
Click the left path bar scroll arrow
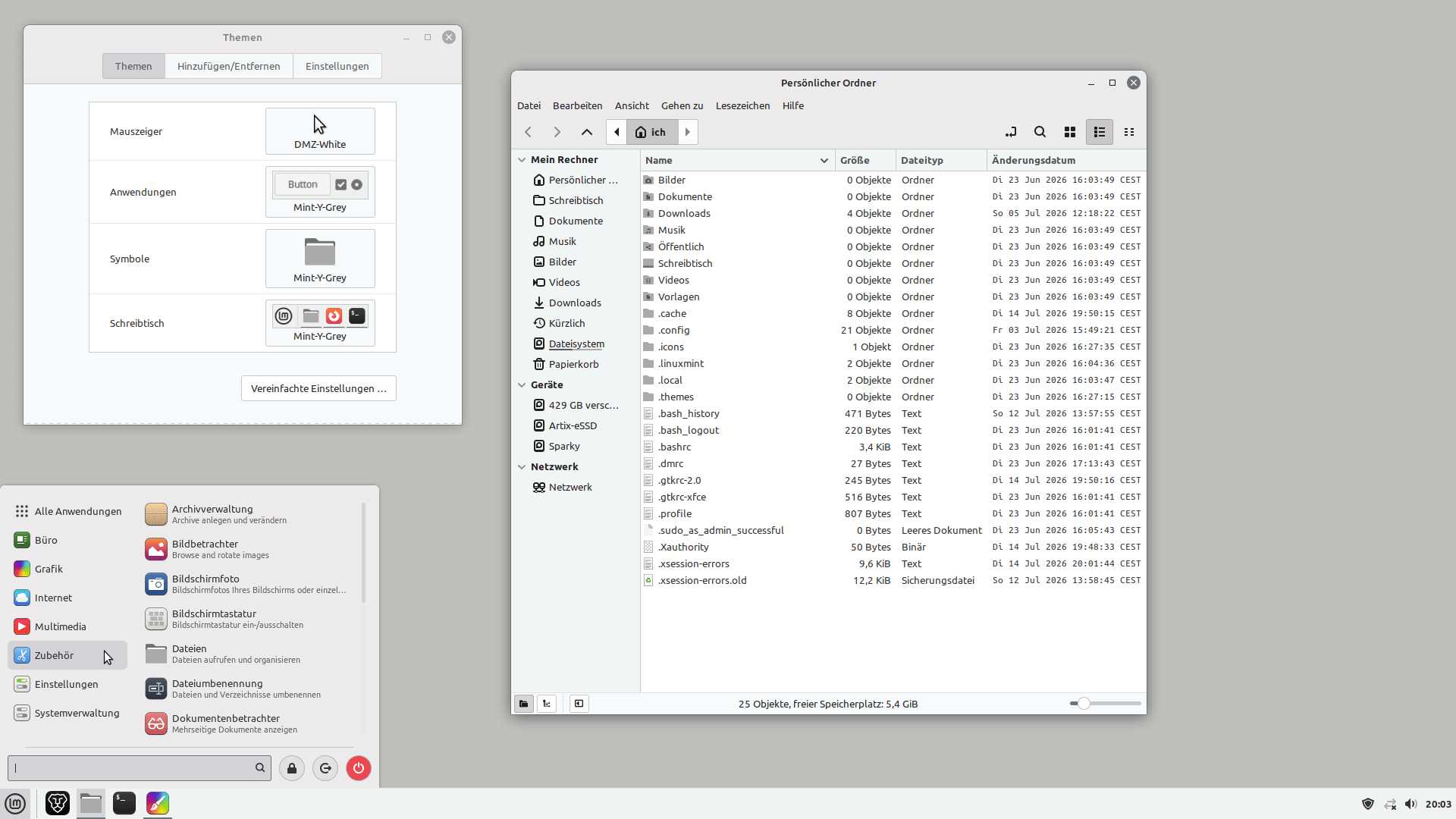point(617,132)
